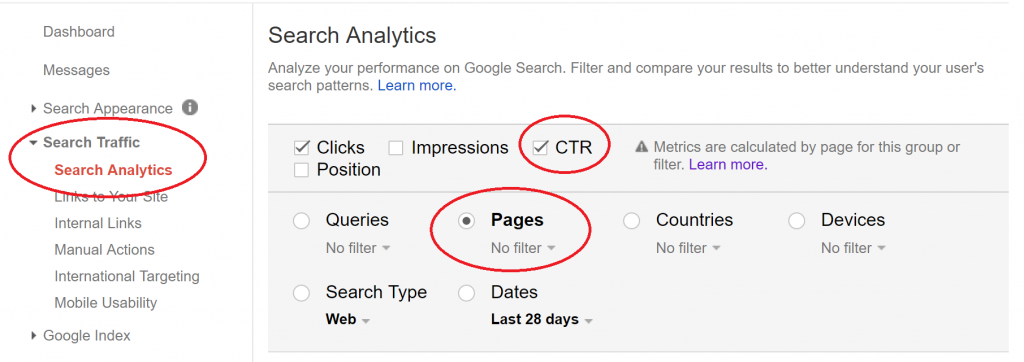Collapse the Search Traffic section
This screenshot has width=1024, height=362.
[x=34, y=142]
